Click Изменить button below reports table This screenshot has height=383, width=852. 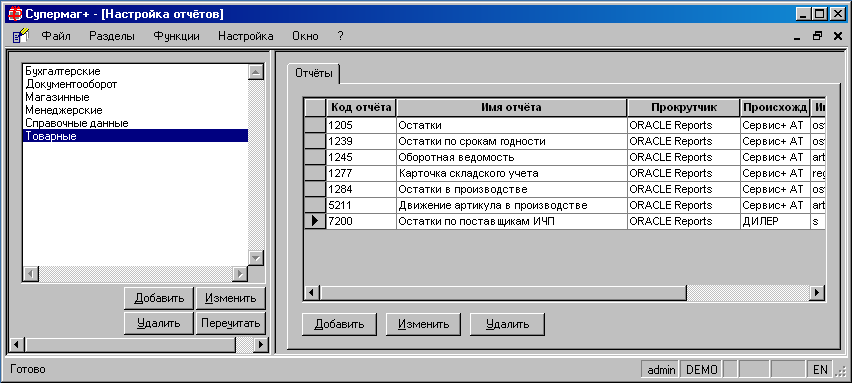click(x=423, y=324)
